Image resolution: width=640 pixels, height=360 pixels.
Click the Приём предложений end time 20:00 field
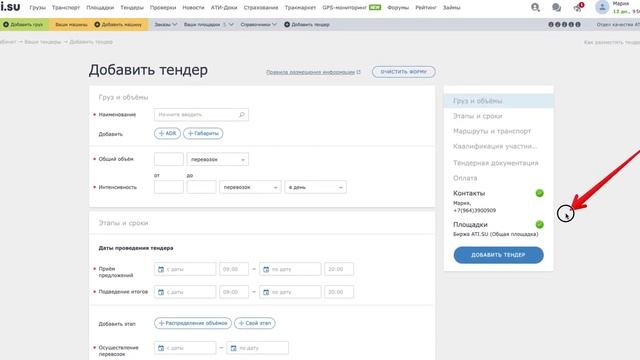(x=339, y=269)
